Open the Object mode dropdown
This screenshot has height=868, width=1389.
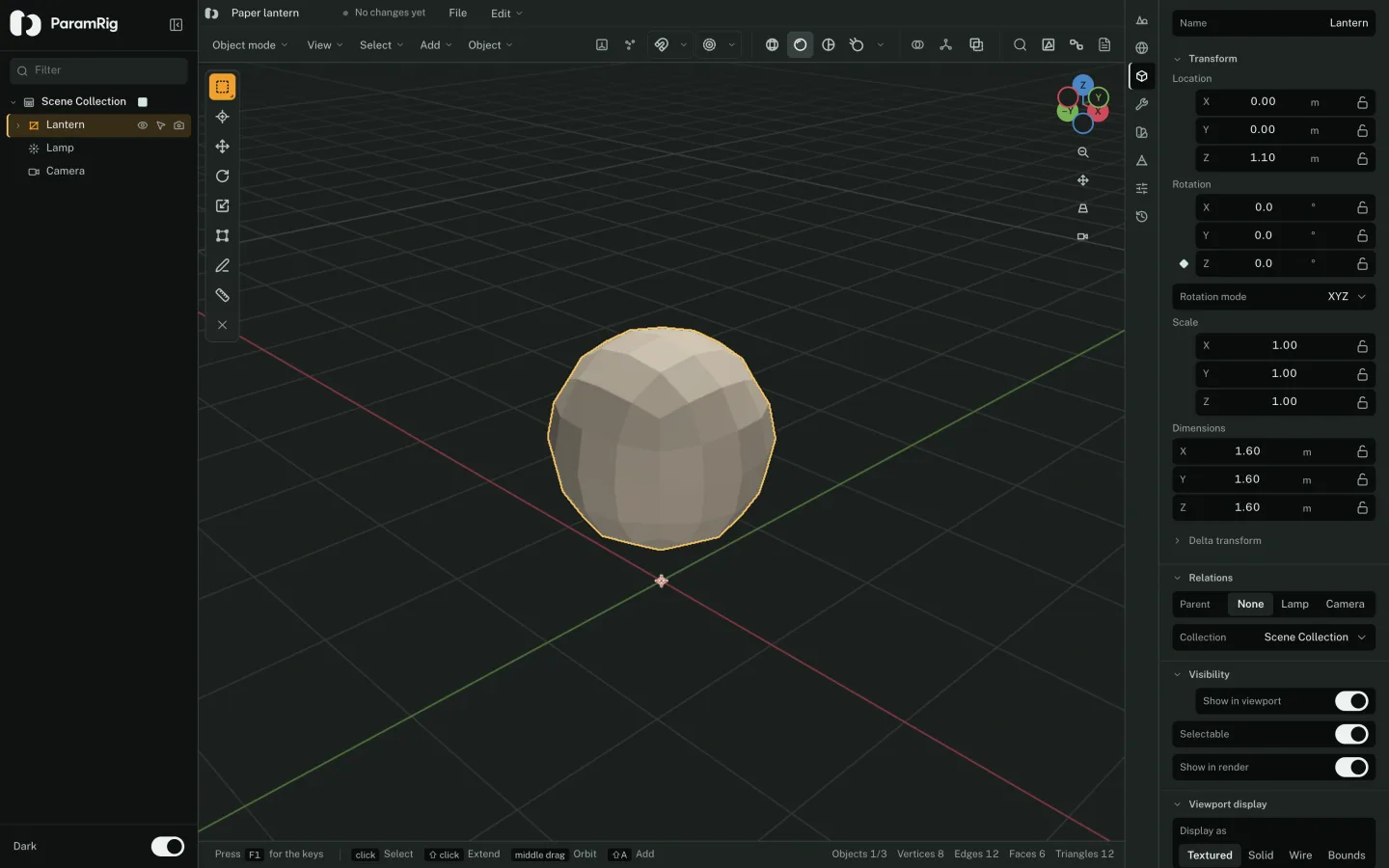(250, 45)
